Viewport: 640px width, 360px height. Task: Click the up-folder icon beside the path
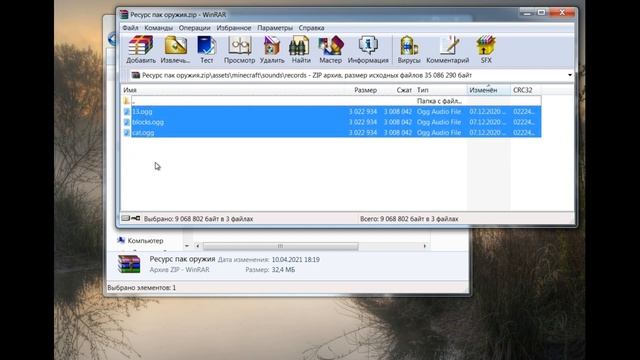(x=136, y=75)
